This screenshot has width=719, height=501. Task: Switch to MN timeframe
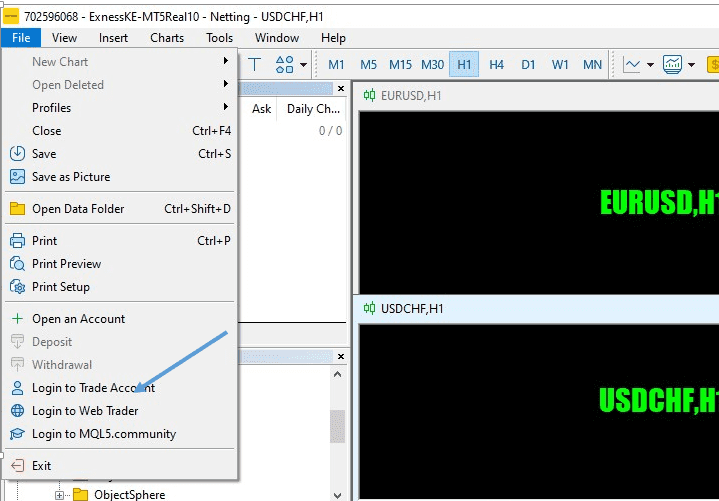coord(592,65)
